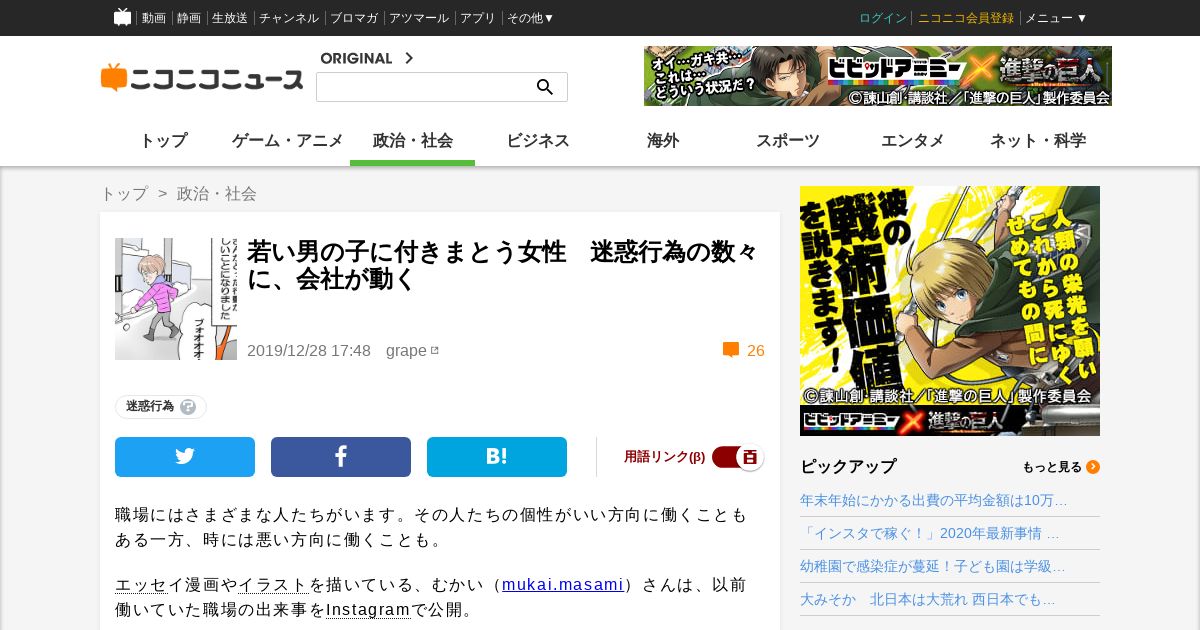The height and width of the screenshot is (630, 1200).
Task: Click the niconico TV icon in top bar
Action: 122,17
